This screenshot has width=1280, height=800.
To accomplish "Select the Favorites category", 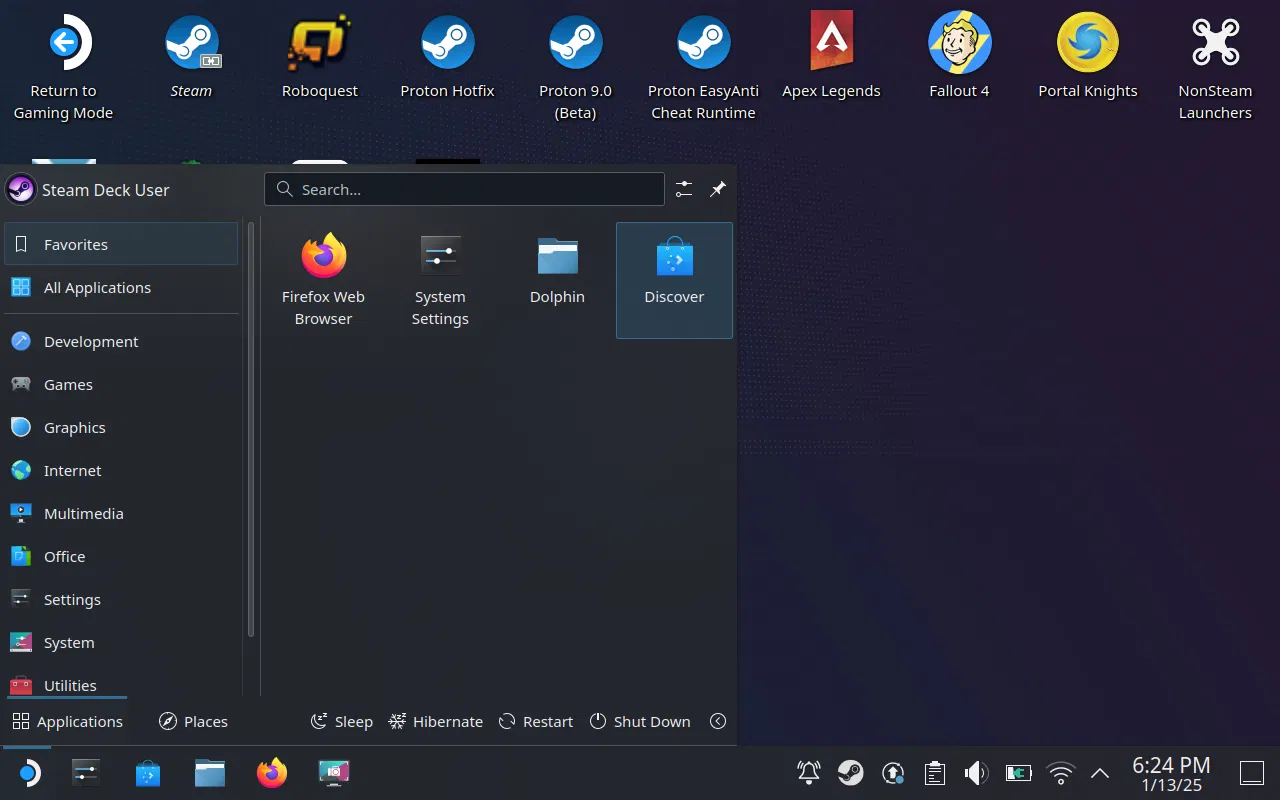I will click(121, 244).
